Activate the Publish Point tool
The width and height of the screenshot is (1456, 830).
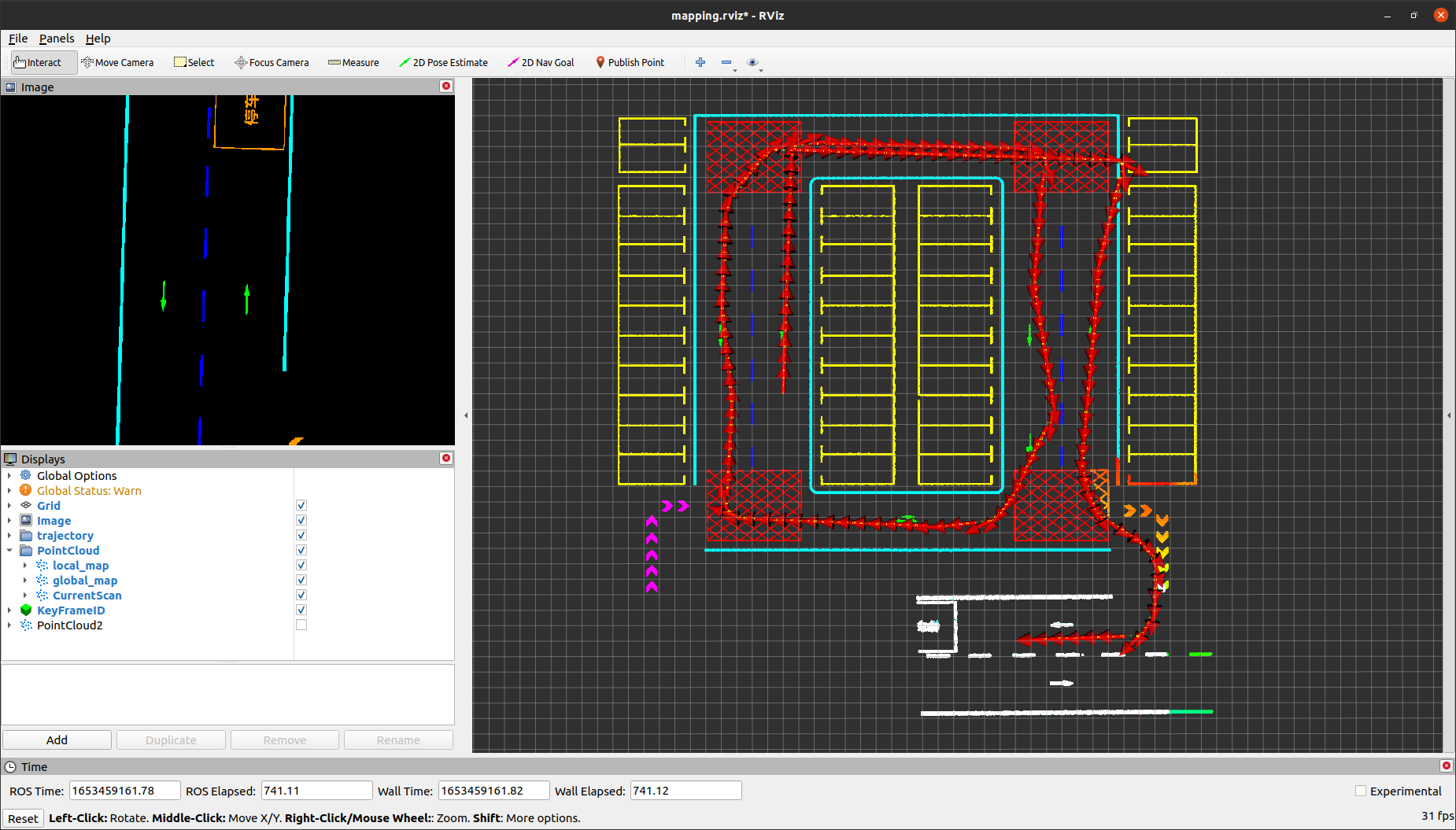pos(630,62)
